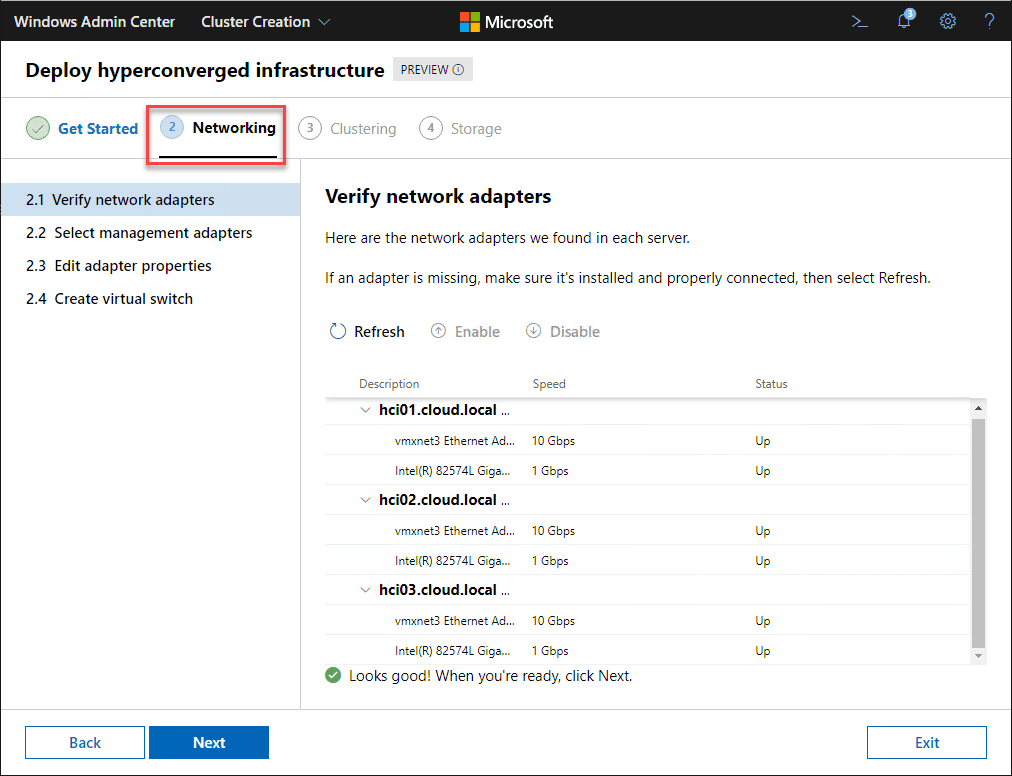Open the settings gear
Screen dimensions: 1012x776
pos(948,21)
